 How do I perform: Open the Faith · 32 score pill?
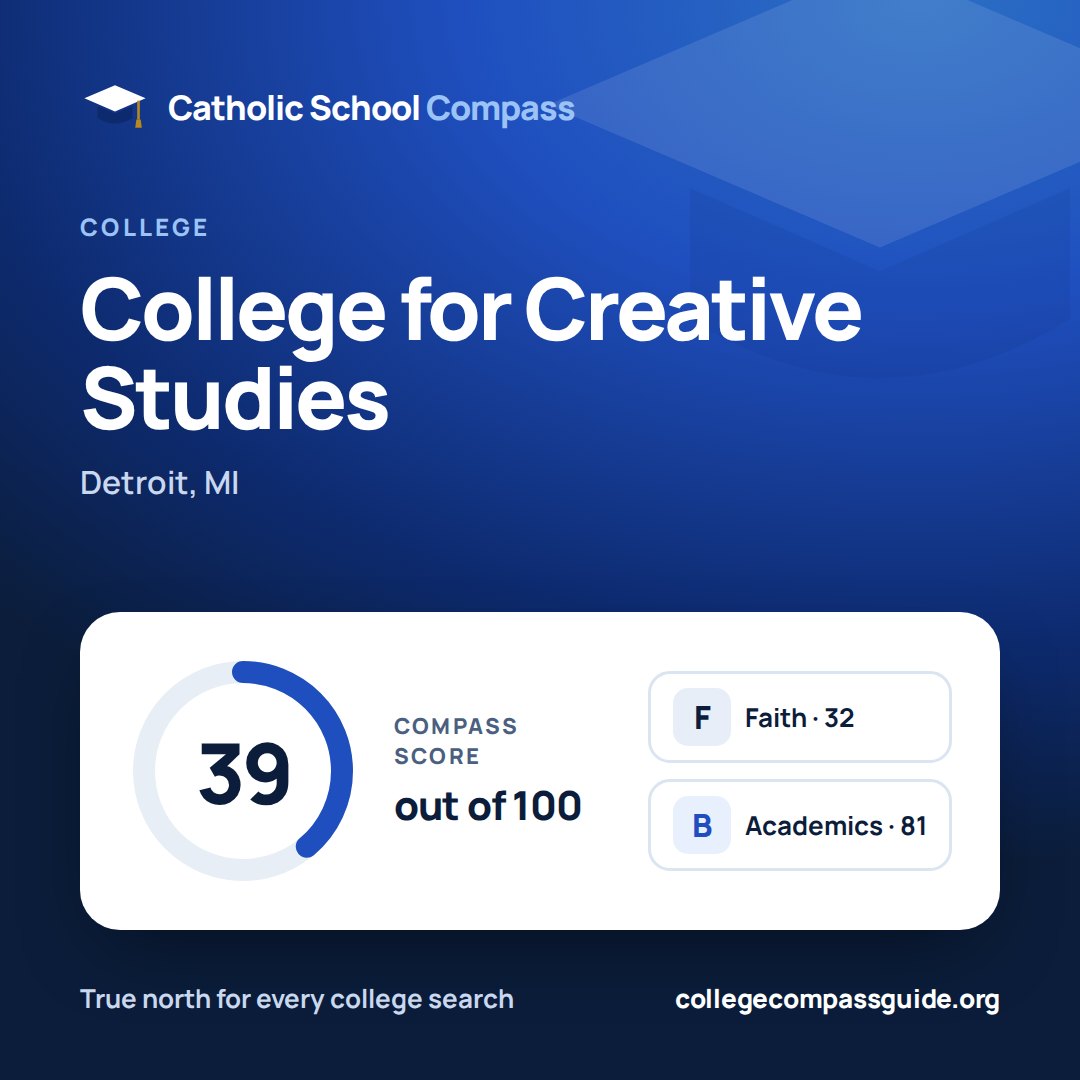tap(800, 717)
